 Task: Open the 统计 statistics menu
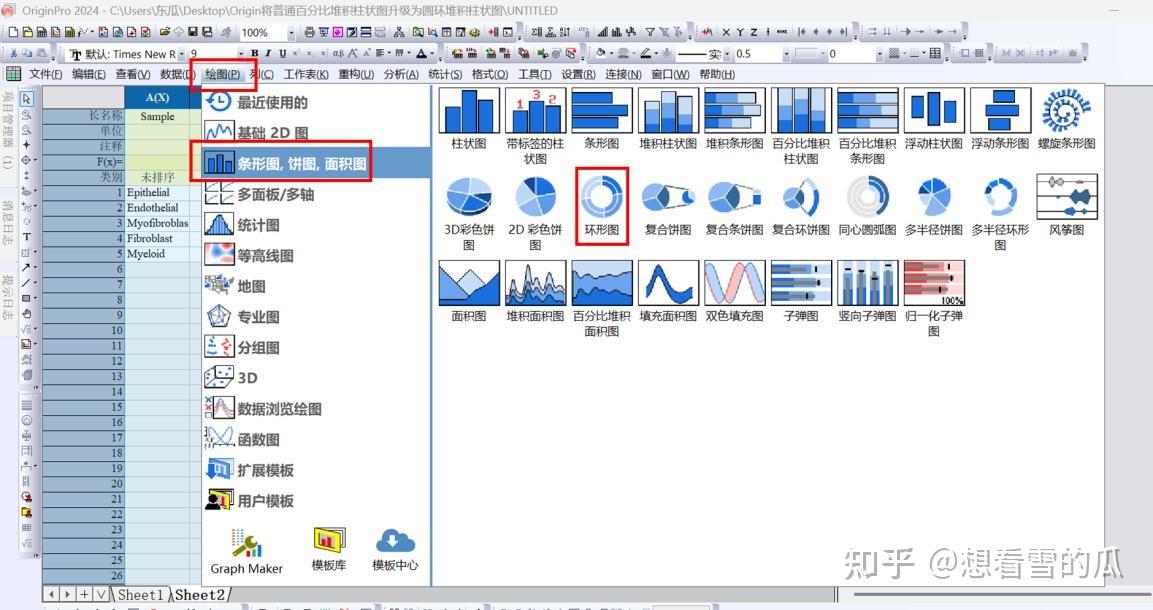tap(445, 74)
